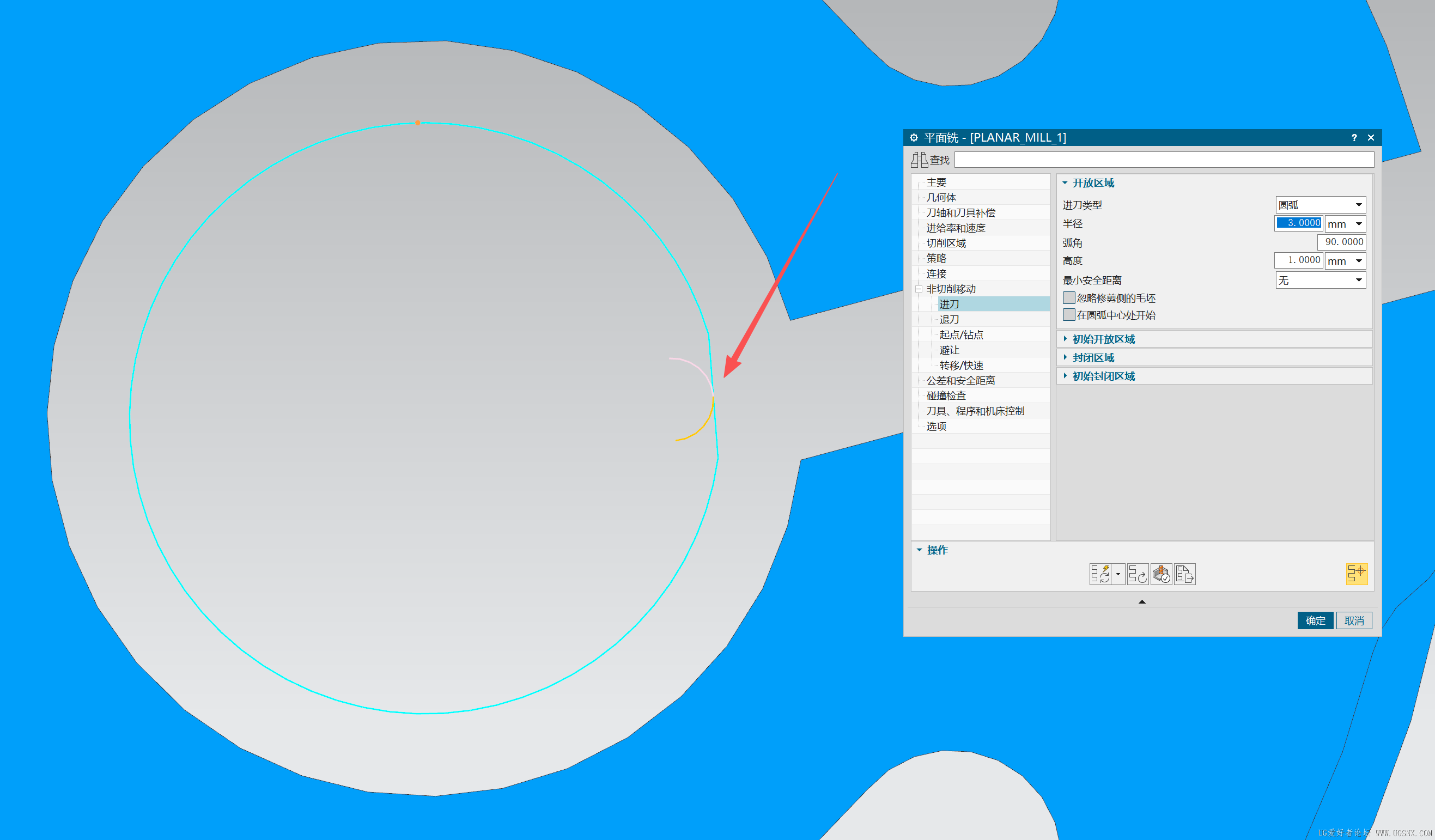Click the 半径 value input field
Image resolution: width=1435 pixels, height=840 pixels.
click(x=1298, y=223)
